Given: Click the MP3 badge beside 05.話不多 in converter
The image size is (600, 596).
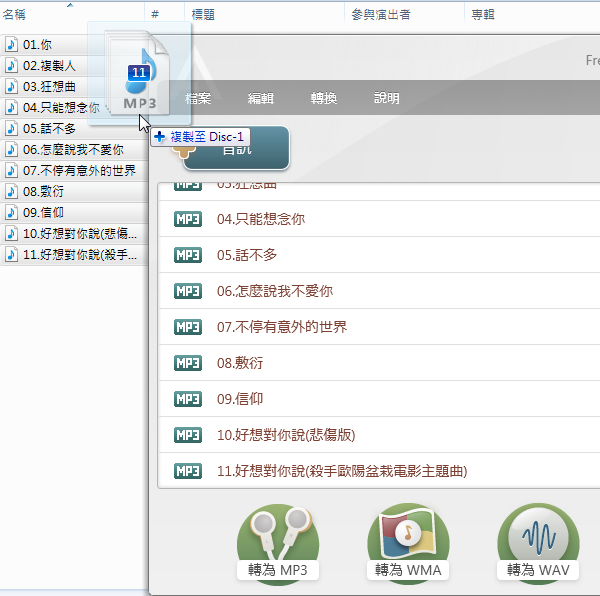Looking at the screenshot, I should [188, 255].
